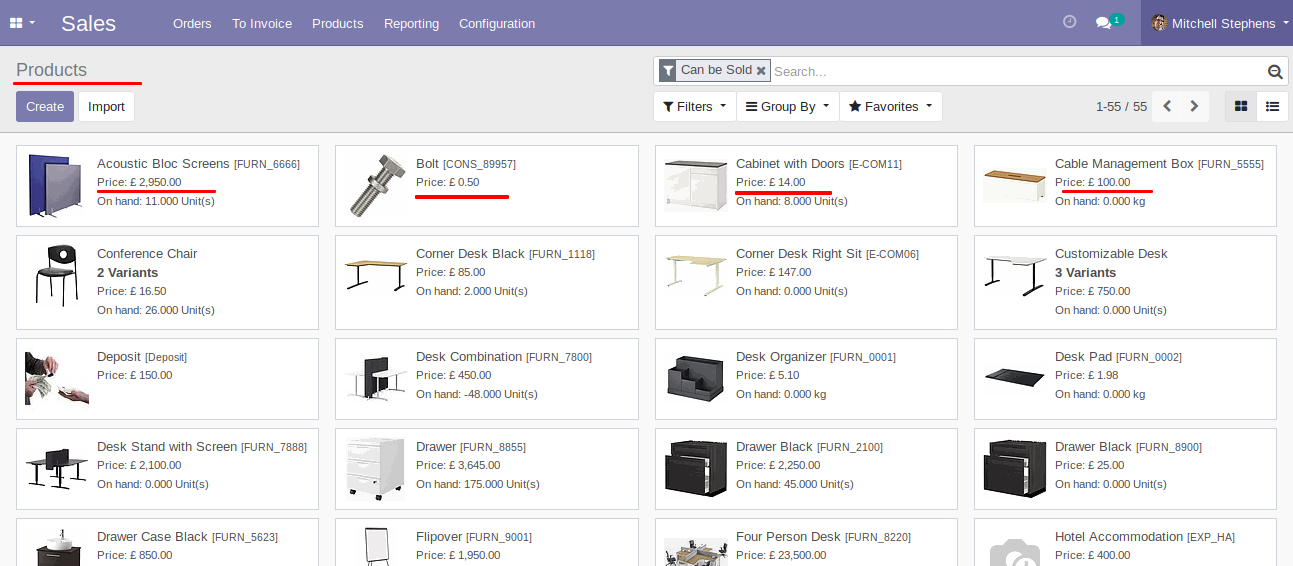
Task: Click the Create button
Action: point(45,107)
